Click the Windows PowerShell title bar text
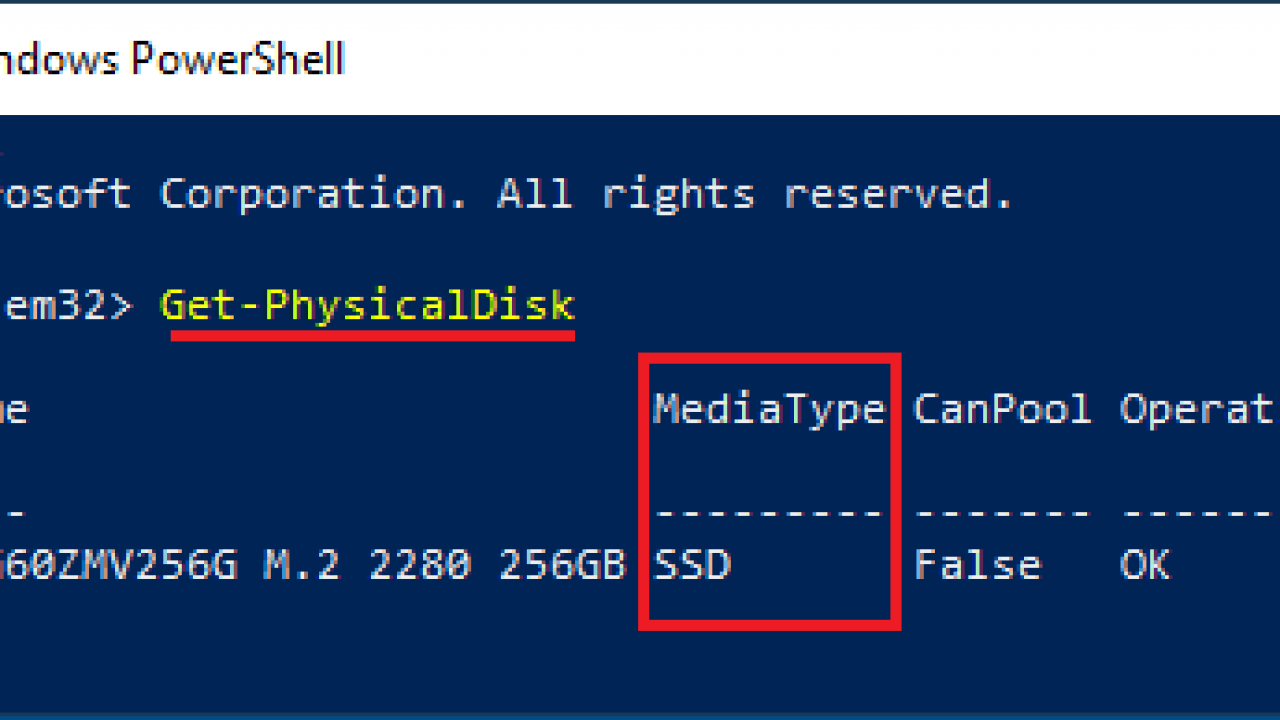This screenshot has height=720, width=1280. (172, 60)
